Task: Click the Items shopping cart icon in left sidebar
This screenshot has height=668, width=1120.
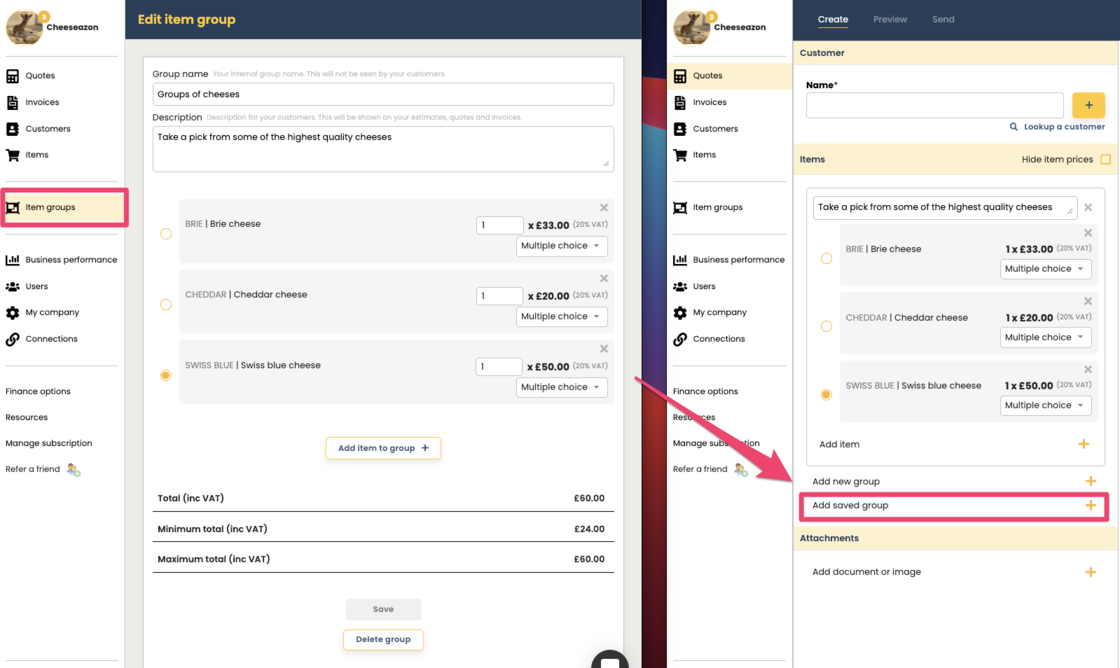Action: (x=13, y=155)
